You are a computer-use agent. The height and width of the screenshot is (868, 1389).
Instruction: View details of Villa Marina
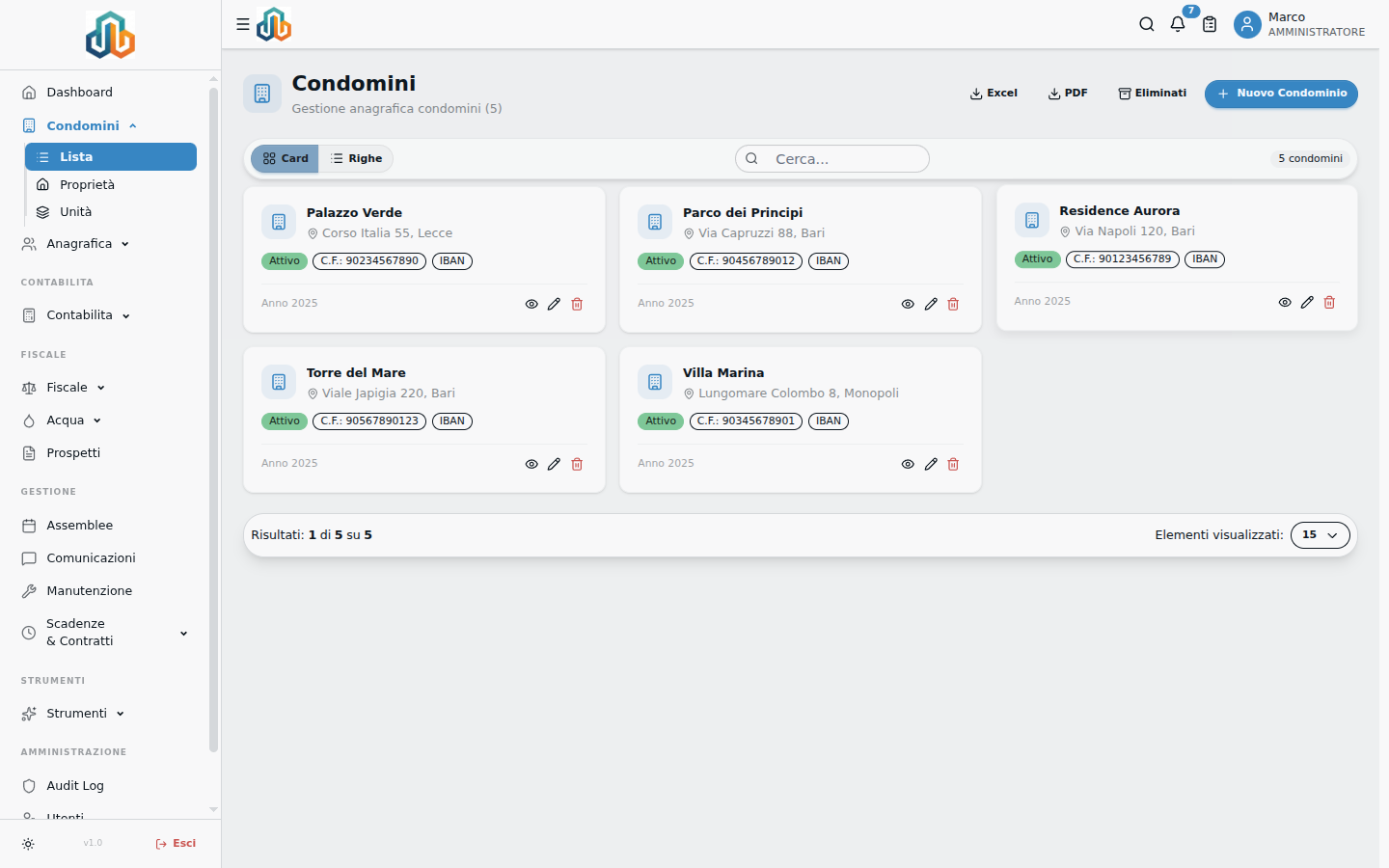coord(908,464)
